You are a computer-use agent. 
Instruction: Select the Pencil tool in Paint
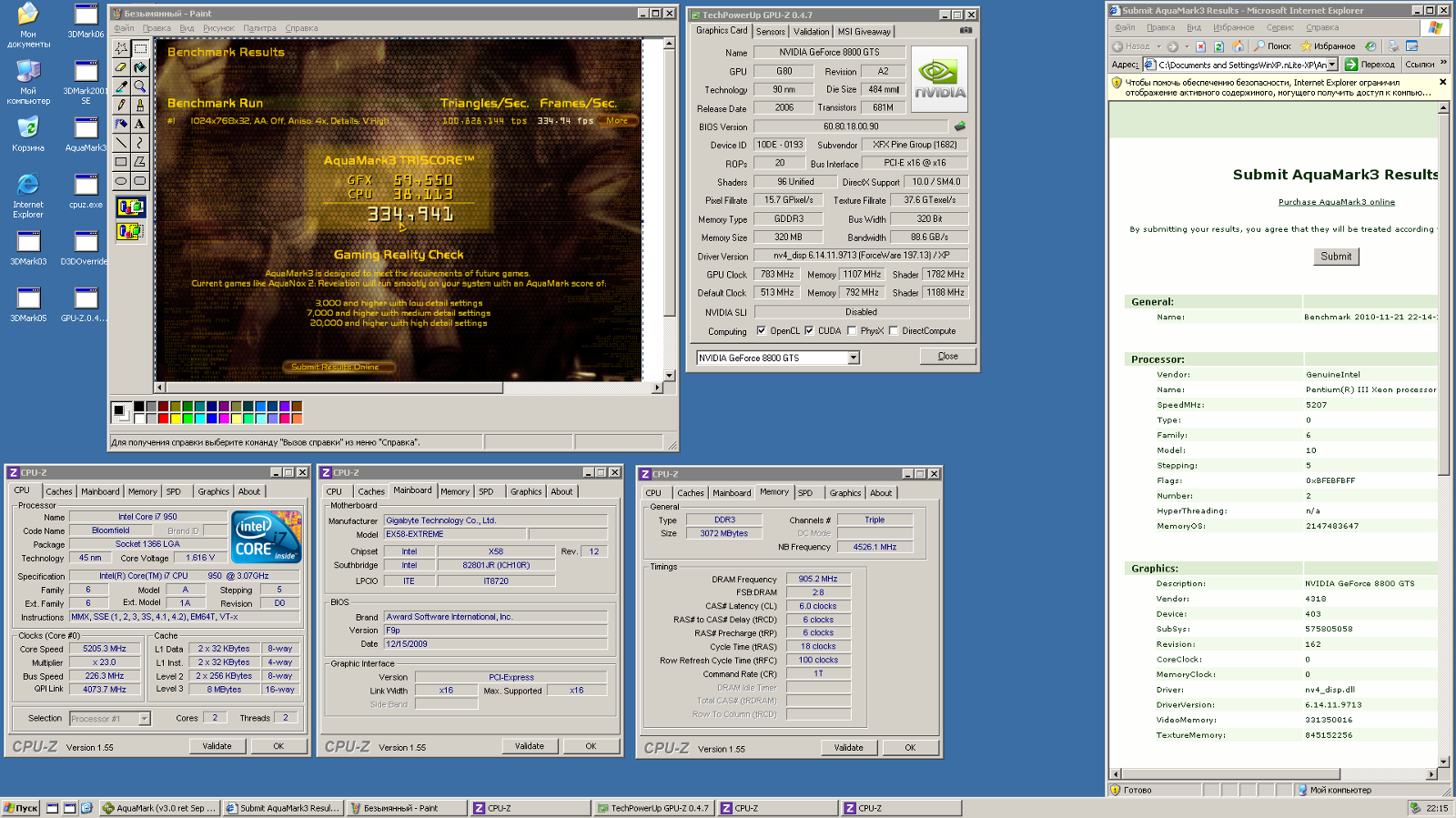point(121,105)
